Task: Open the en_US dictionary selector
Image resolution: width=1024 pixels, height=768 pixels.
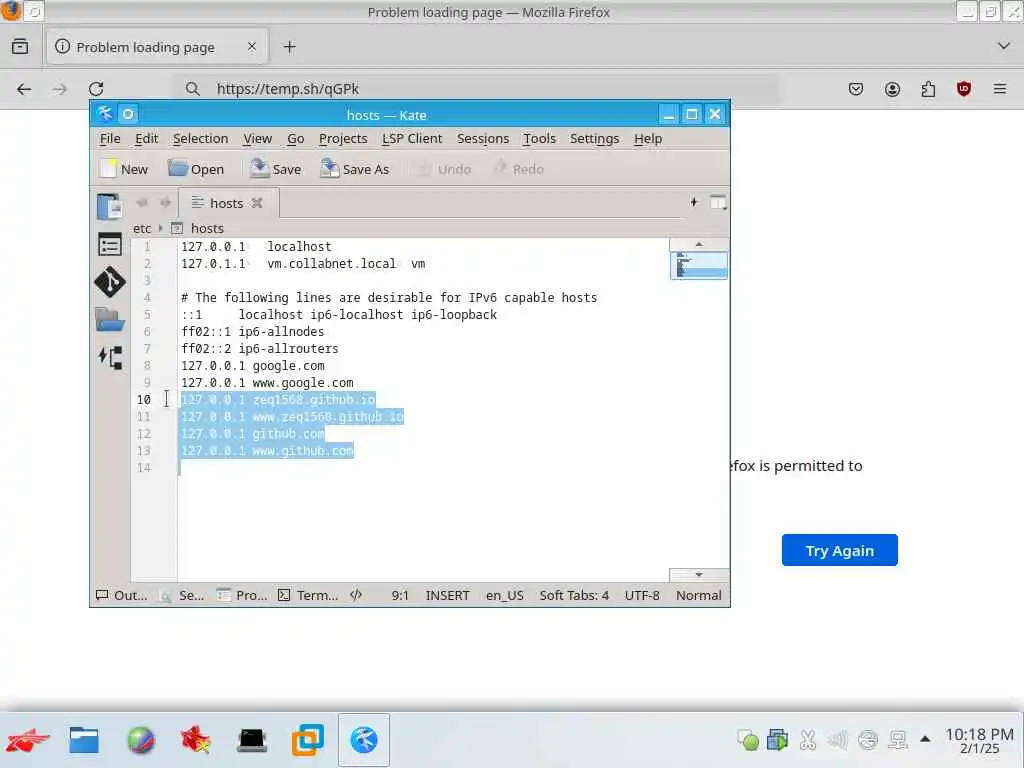Action: 504,596
